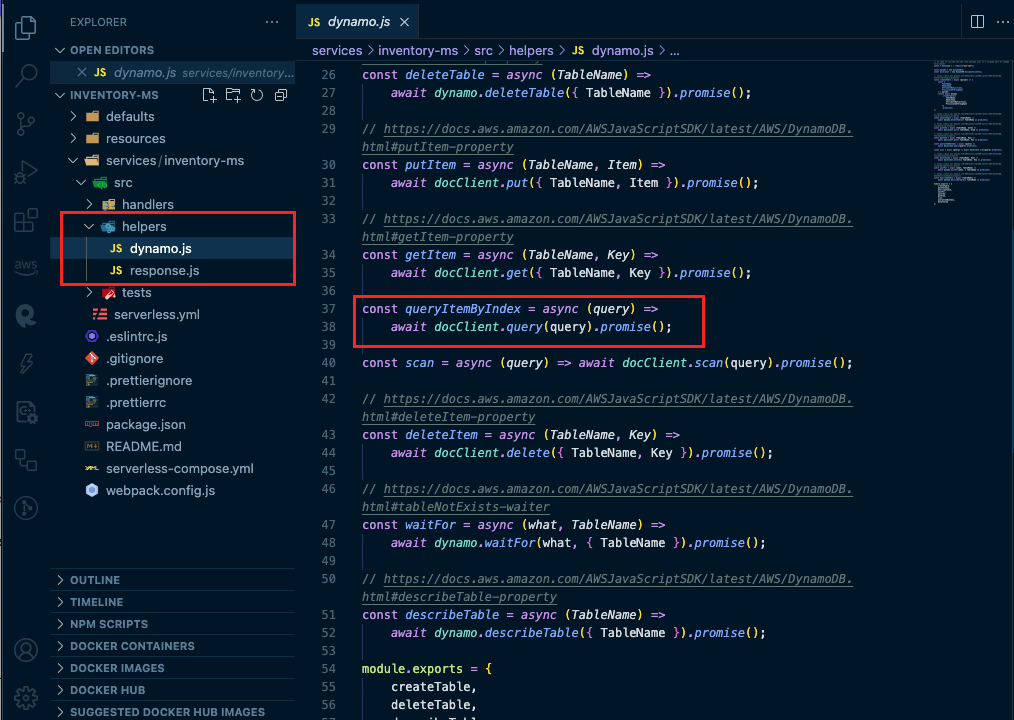Close the dynamo.js editor tab
1014x720 pixels.
coord(404,22)
